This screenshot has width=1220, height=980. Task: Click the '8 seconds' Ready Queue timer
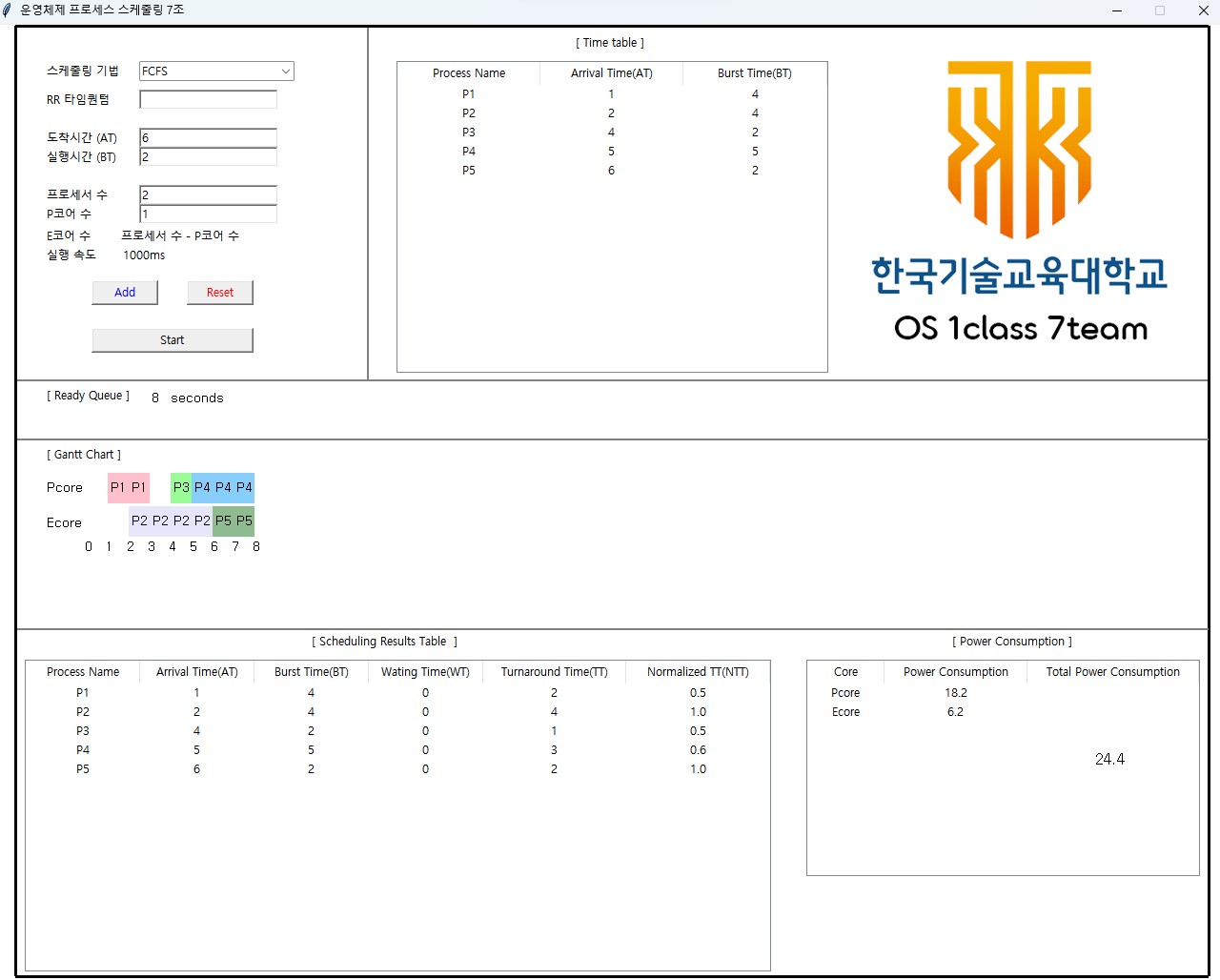pyautogui.click(x=188, y=398)
